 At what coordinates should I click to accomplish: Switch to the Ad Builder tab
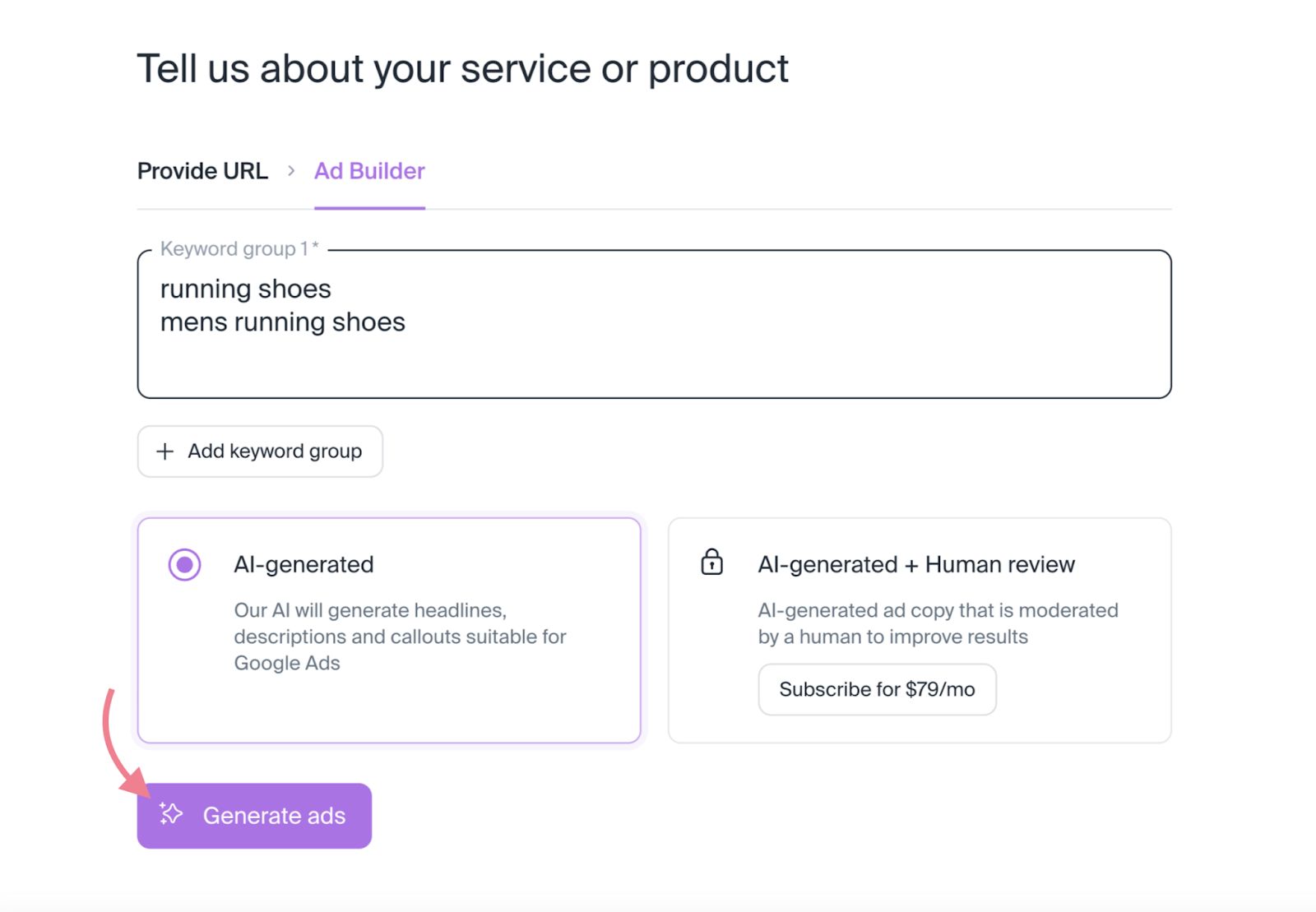pyautogui.click(x=368, y=171)
